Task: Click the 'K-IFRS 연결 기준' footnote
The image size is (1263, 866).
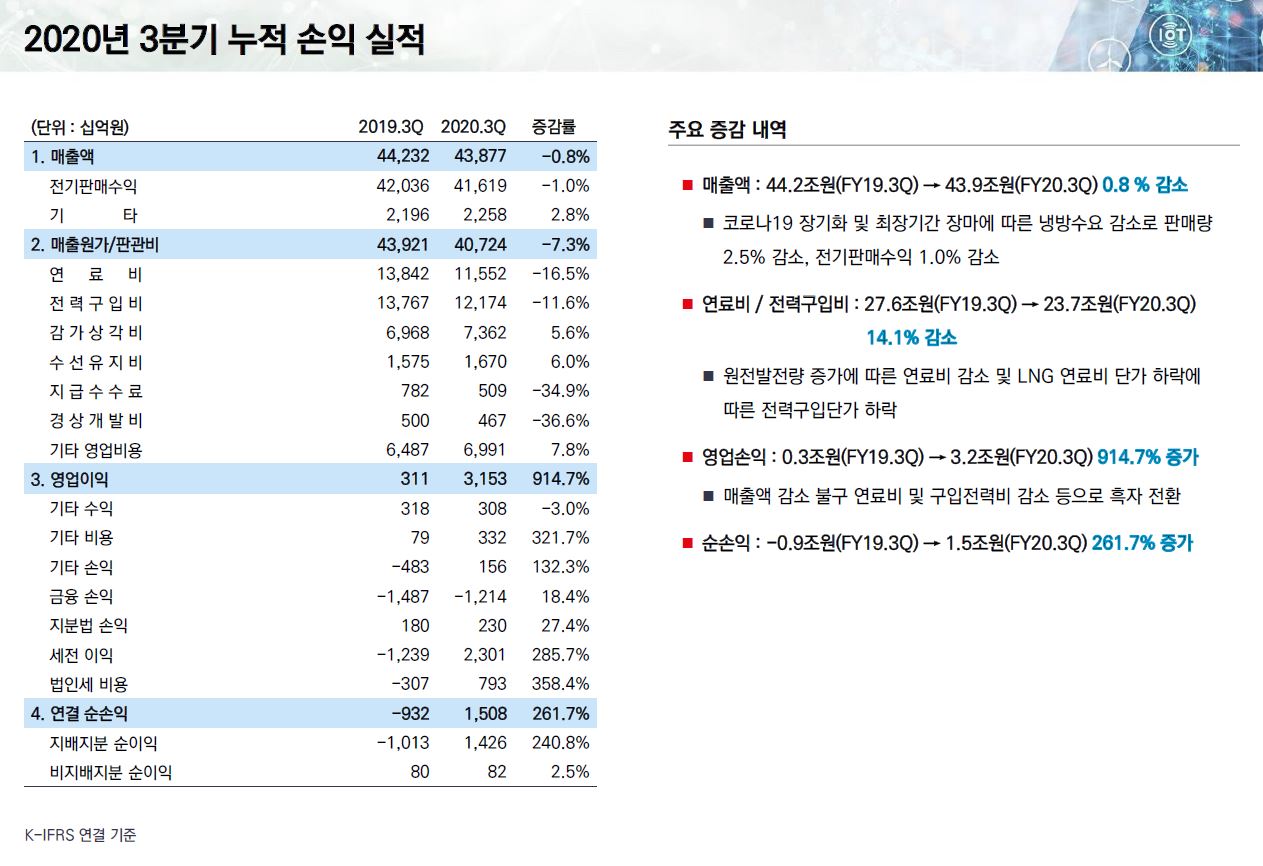Action: pos(80,835)
